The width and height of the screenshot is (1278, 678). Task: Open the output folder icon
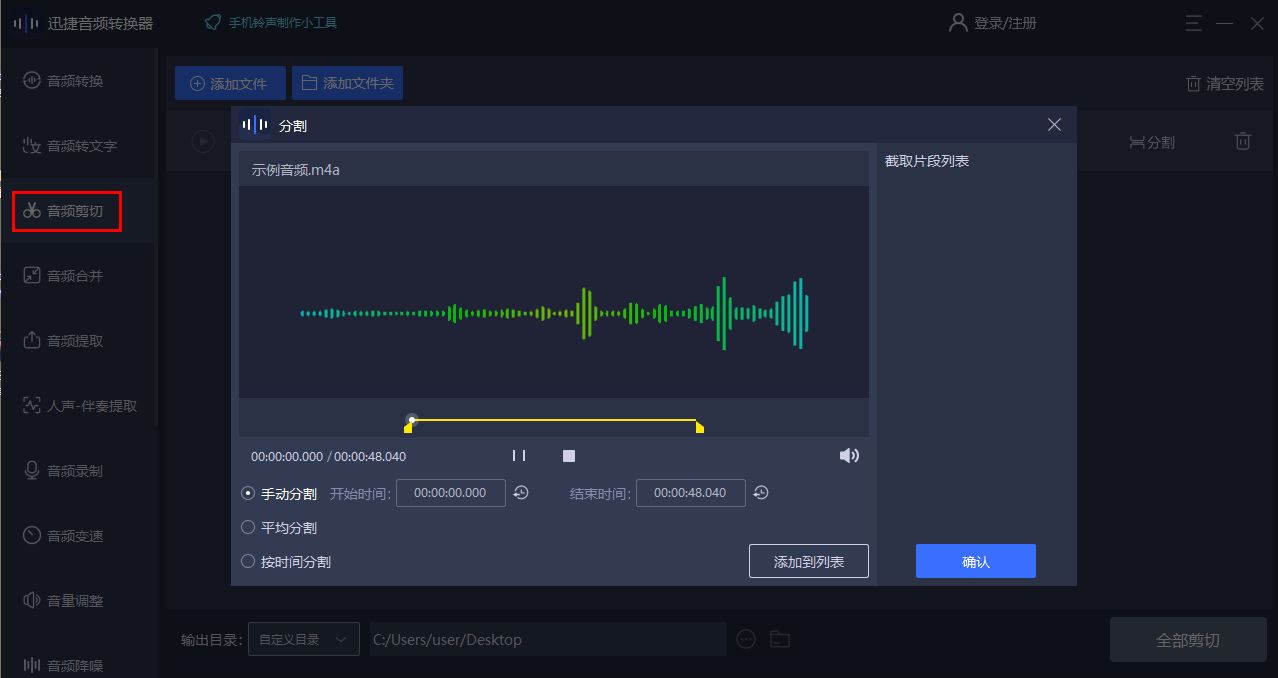780,640
